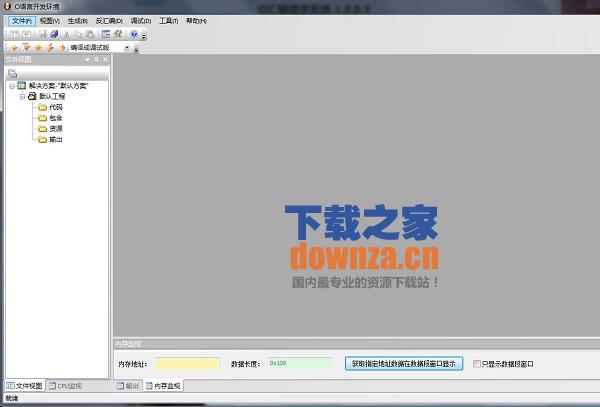600x407 pixels.
Task: Click the folder icon next to 包含
Action: point(42,118)
